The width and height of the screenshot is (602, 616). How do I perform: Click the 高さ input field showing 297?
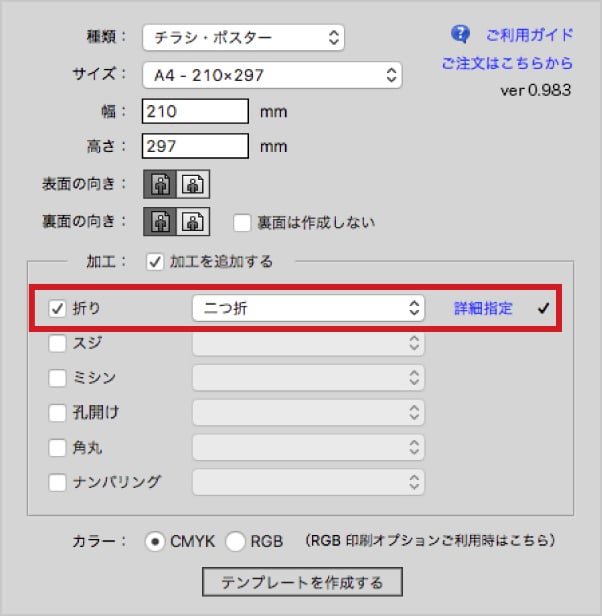[195, 146]
